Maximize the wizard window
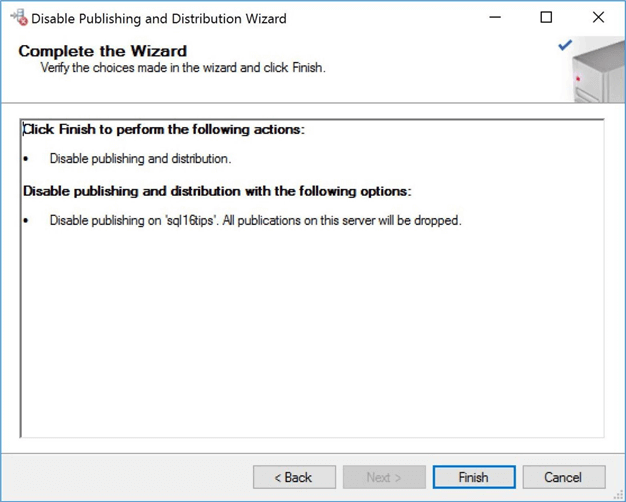The height and width of the screenshot is (502, 626). (546, 18)
